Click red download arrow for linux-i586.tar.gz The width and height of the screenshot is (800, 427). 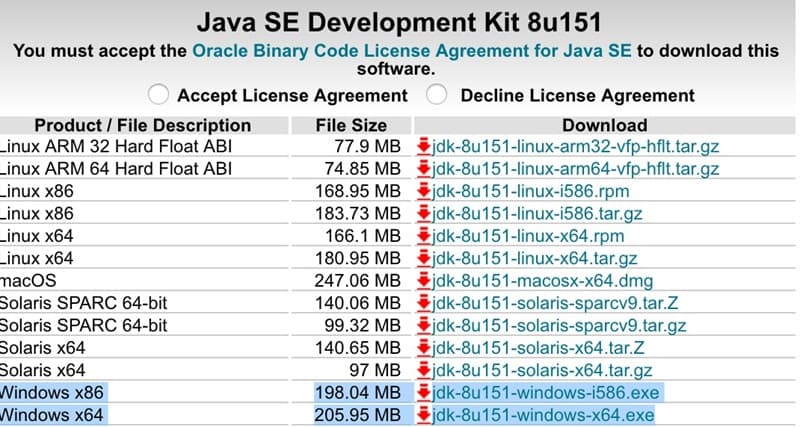pyautogui.click(x=423, y=214)
